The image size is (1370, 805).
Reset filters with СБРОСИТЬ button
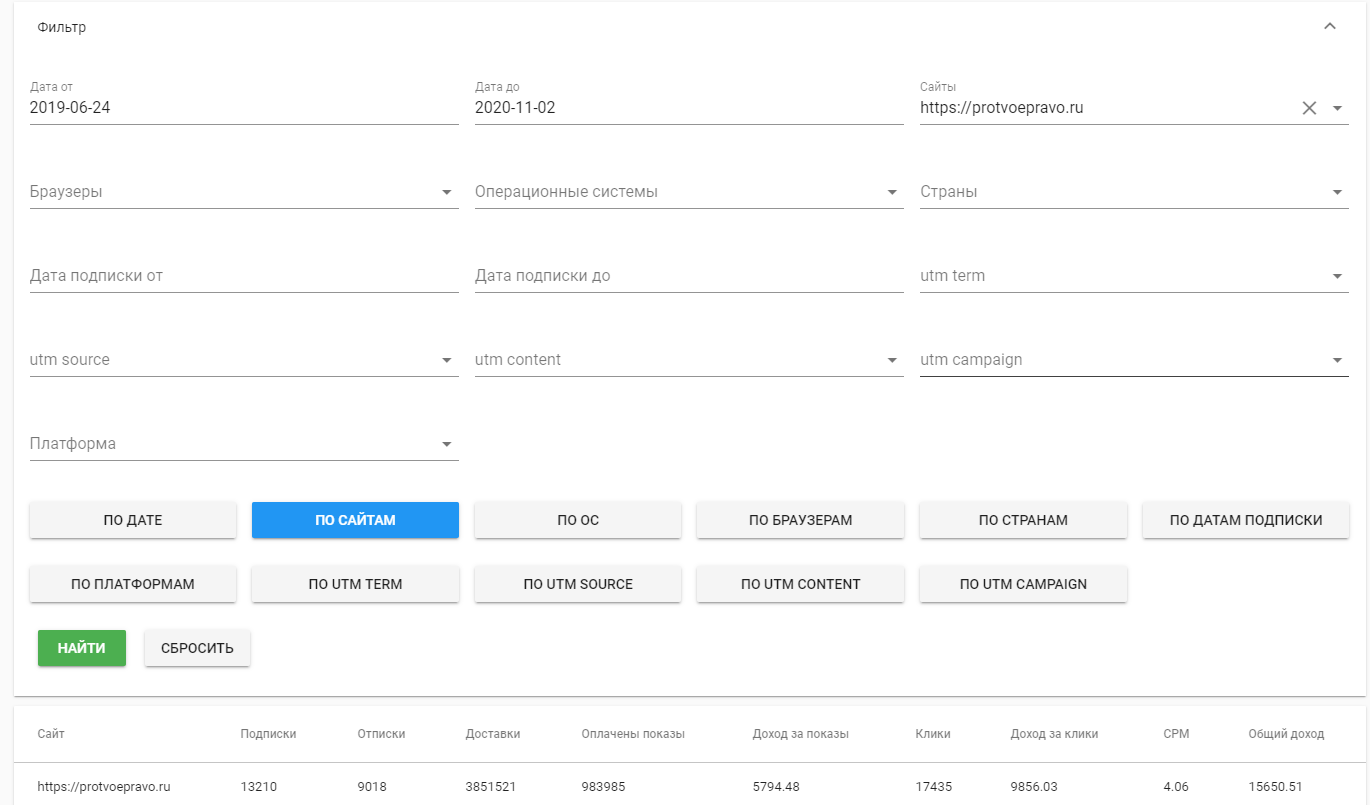point(197,648)
